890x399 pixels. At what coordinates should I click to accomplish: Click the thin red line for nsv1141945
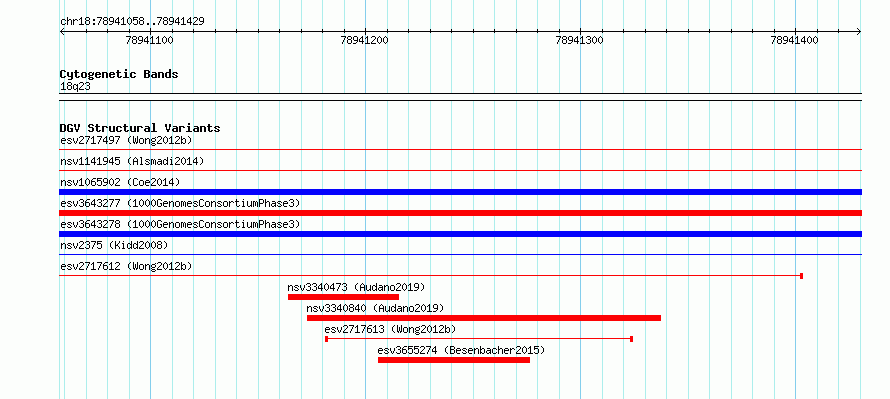pyautogui.click(x=460, y=170)
